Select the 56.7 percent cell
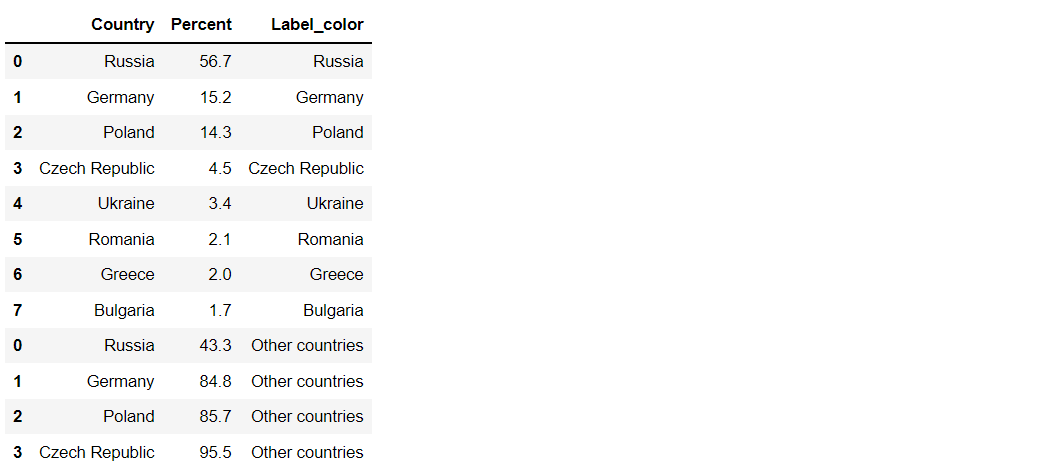The image size is (1042, 465). click(215, 62)
